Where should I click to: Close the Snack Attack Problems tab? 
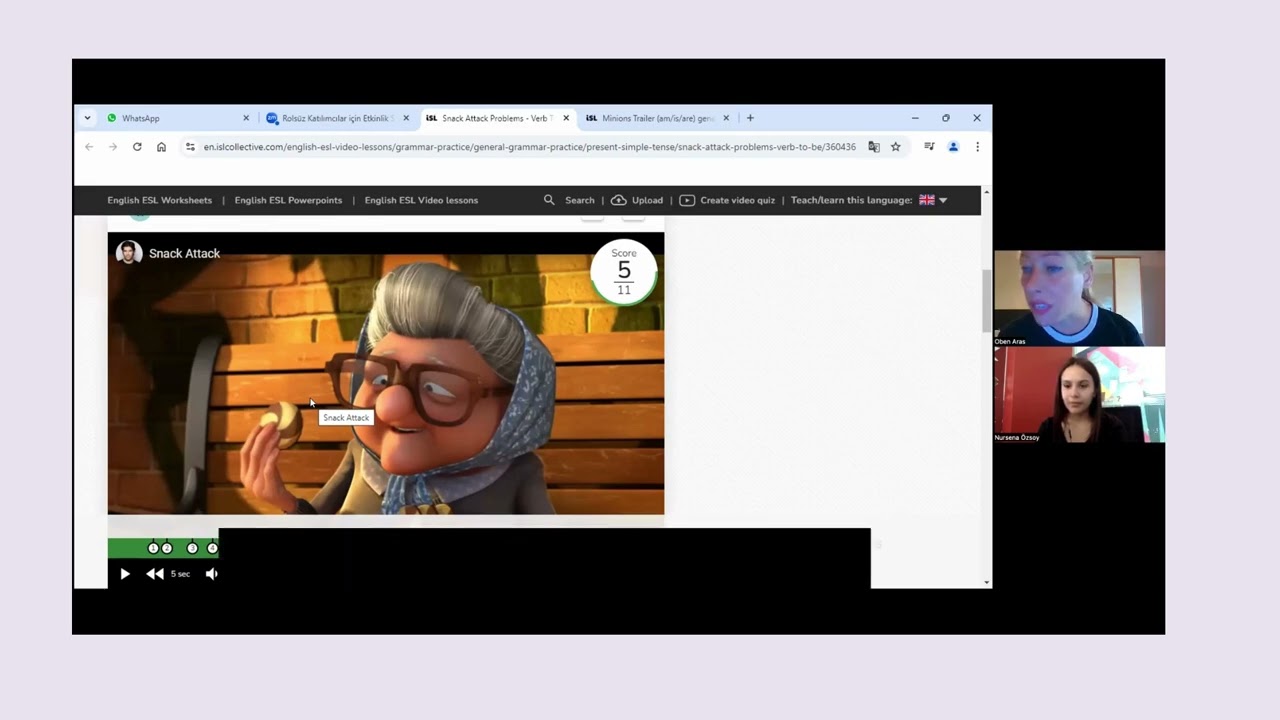[566, 118]
